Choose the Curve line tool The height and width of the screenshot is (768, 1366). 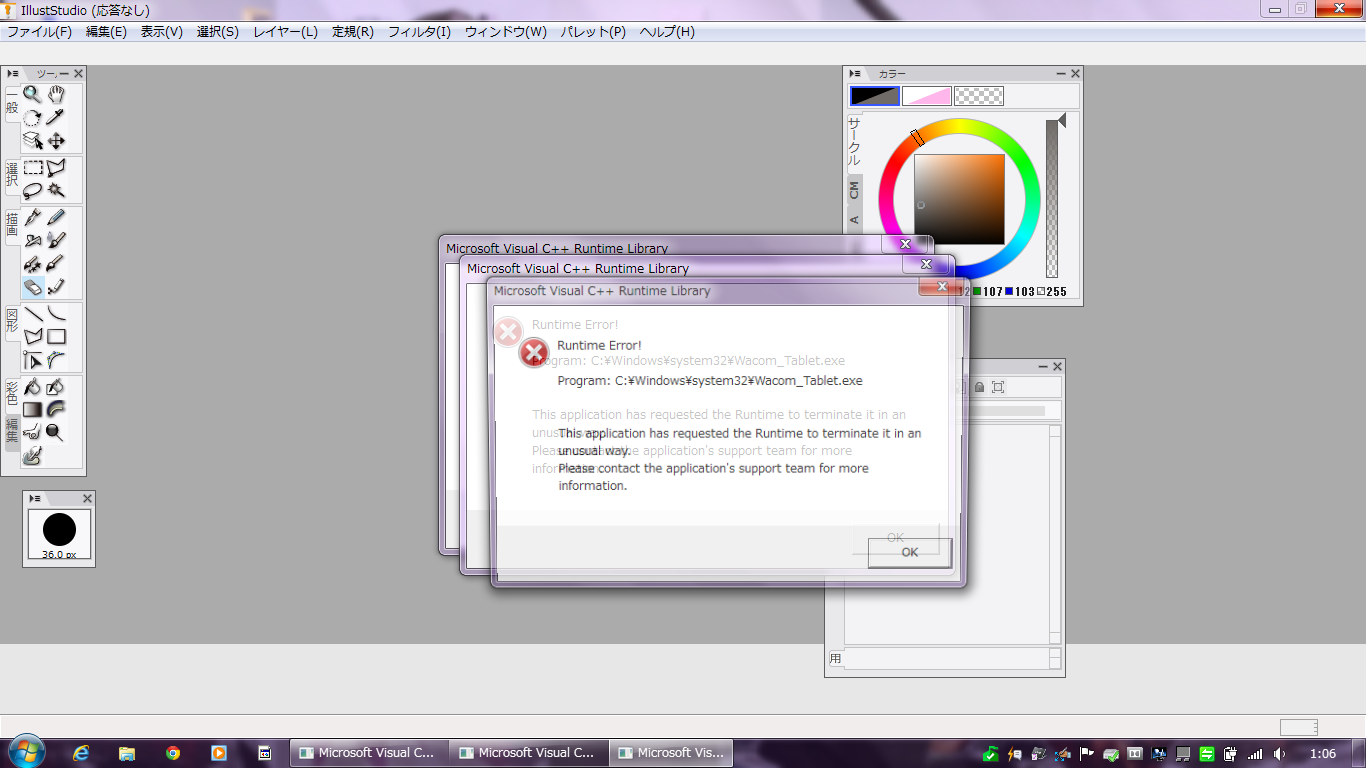57,314
